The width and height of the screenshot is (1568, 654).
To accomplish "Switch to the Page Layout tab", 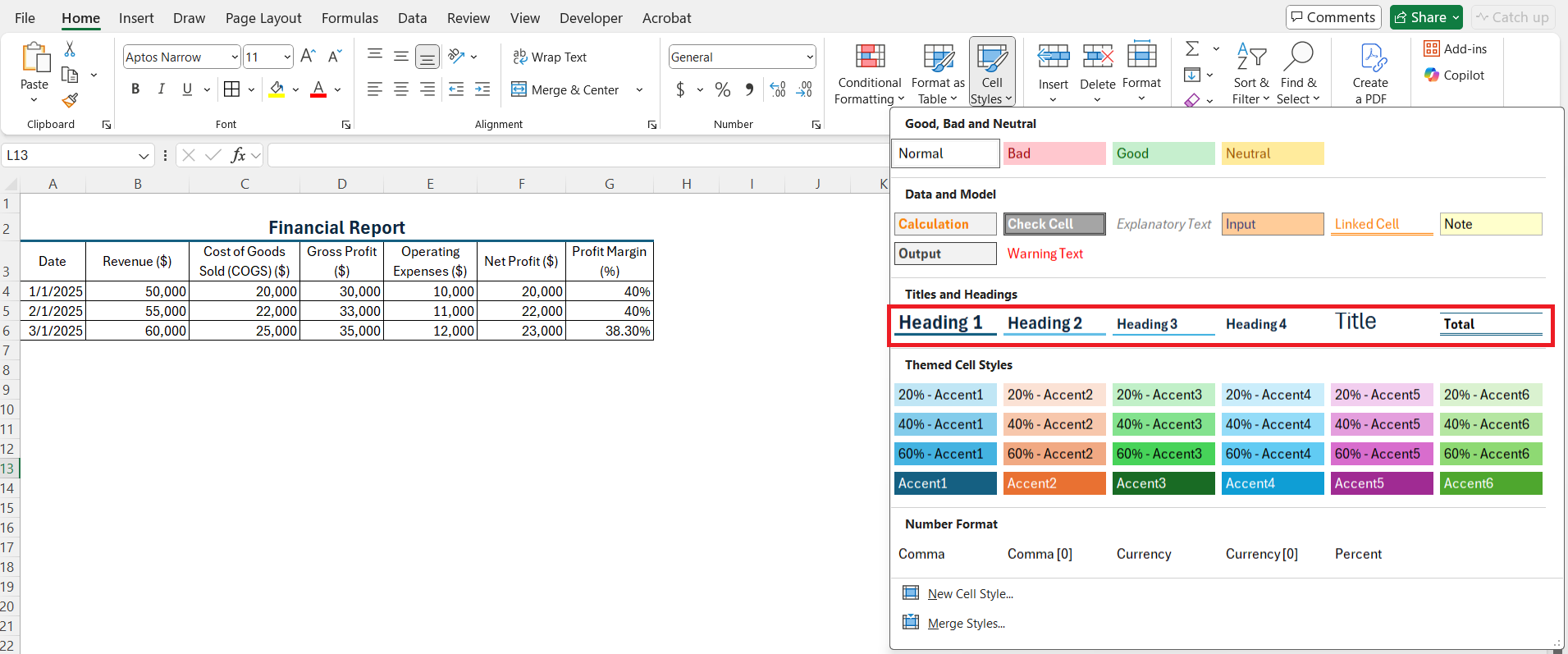I will coord(263,17).
